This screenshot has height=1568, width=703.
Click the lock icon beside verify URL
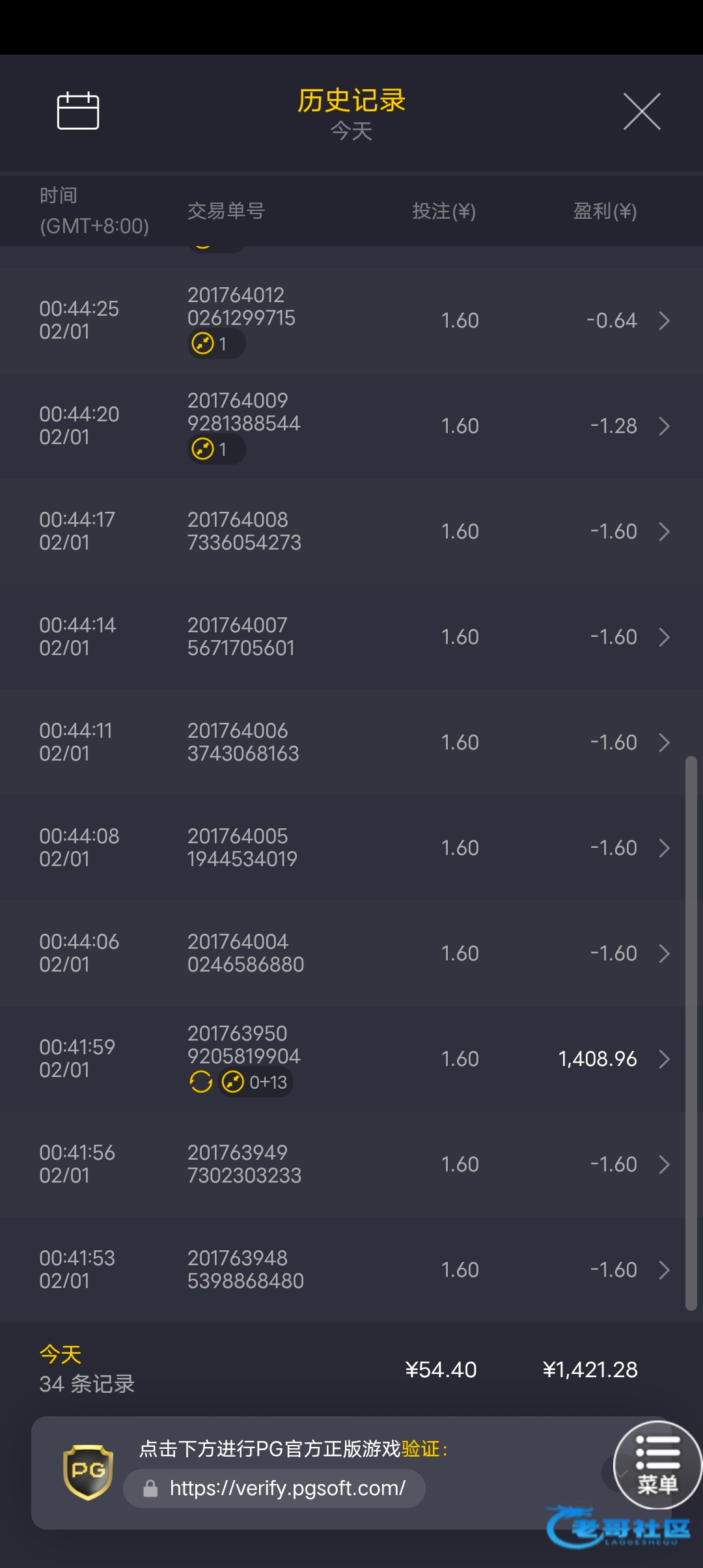pyautogui.click(x=150, y=1489)
